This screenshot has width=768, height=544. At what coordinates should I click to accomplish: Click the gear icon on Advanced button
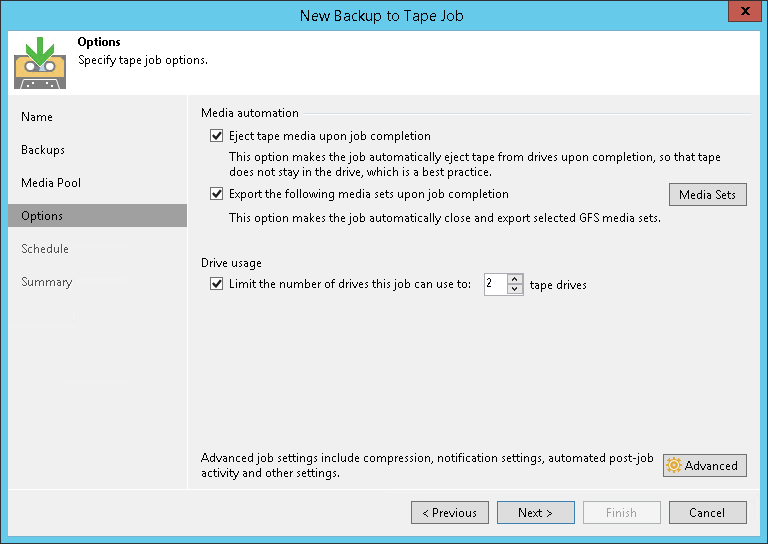click(674, 466)
